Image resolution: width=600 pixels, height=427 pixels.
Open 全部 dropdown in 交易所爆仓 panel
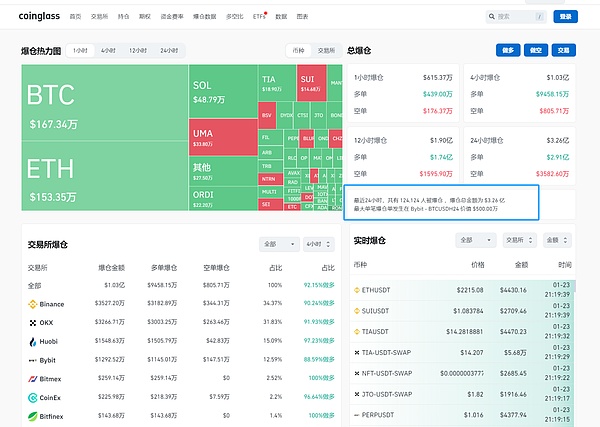pos(278,244)
